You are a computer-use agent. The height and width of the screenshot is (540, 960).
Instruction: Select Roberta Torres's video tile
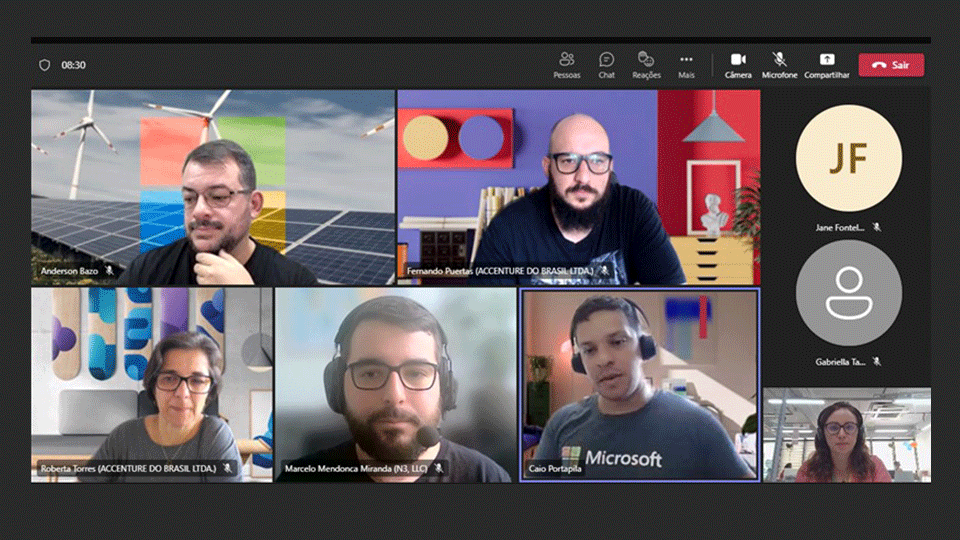[151, 385]
